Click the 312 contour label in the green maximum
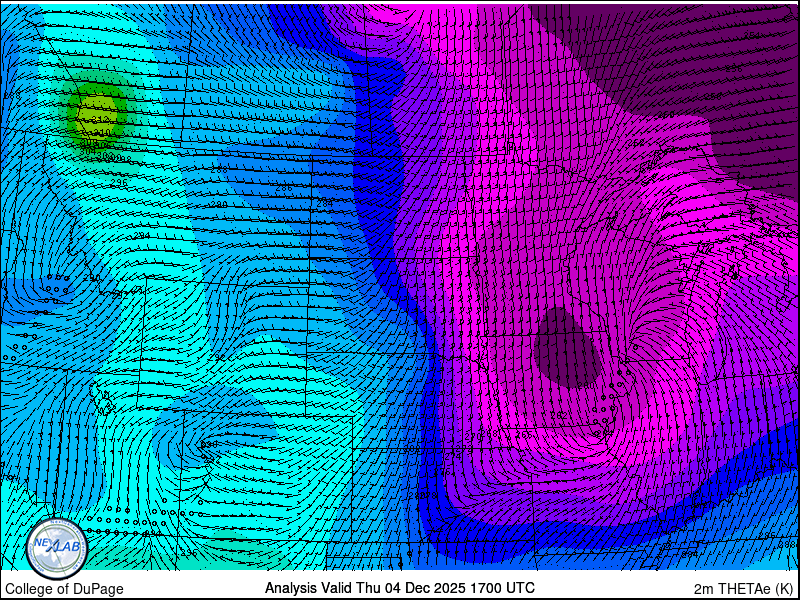Screen dimensions: 800x600 pos(102,119)
